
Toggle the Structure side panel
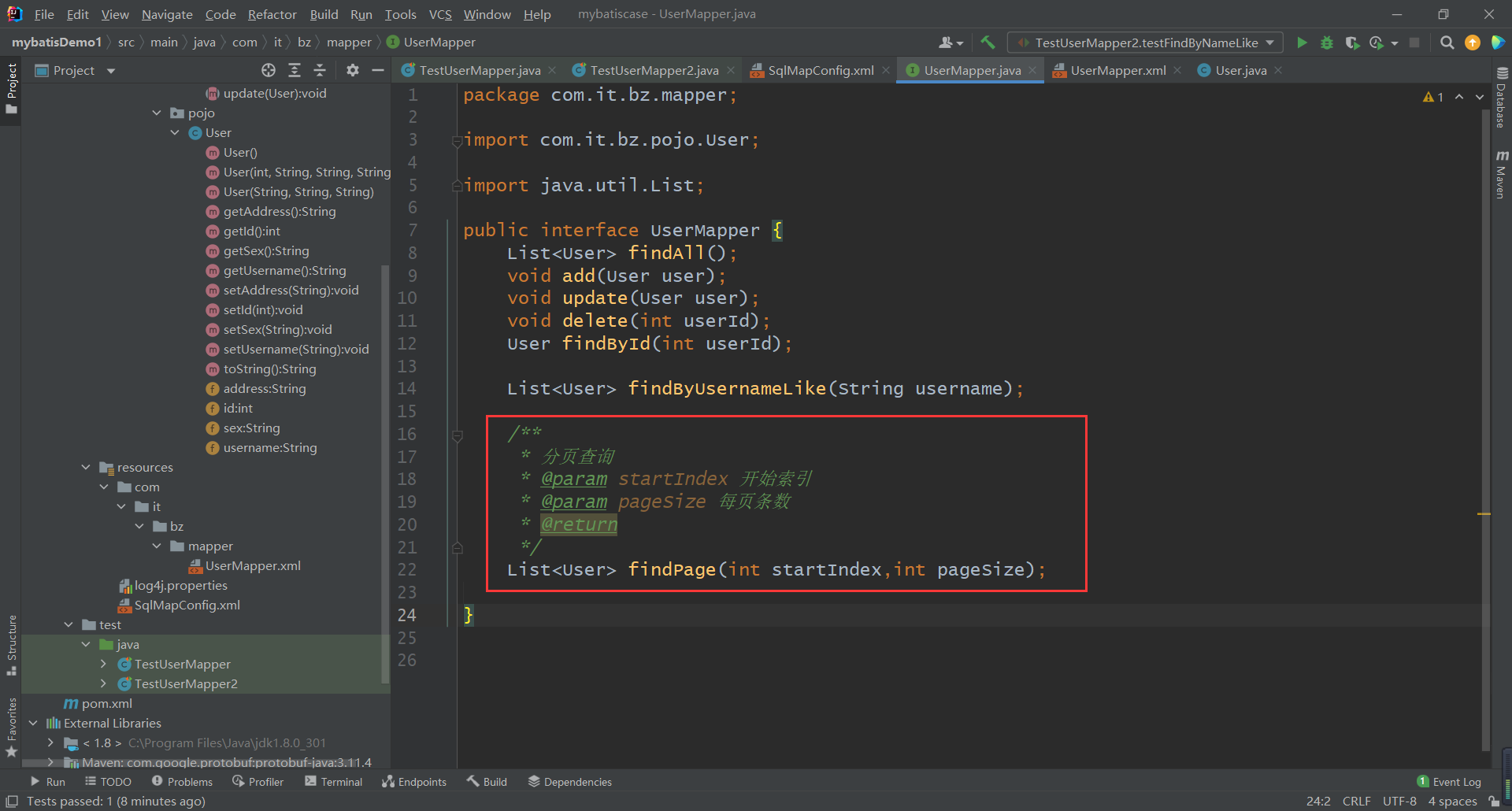[11, 644]
